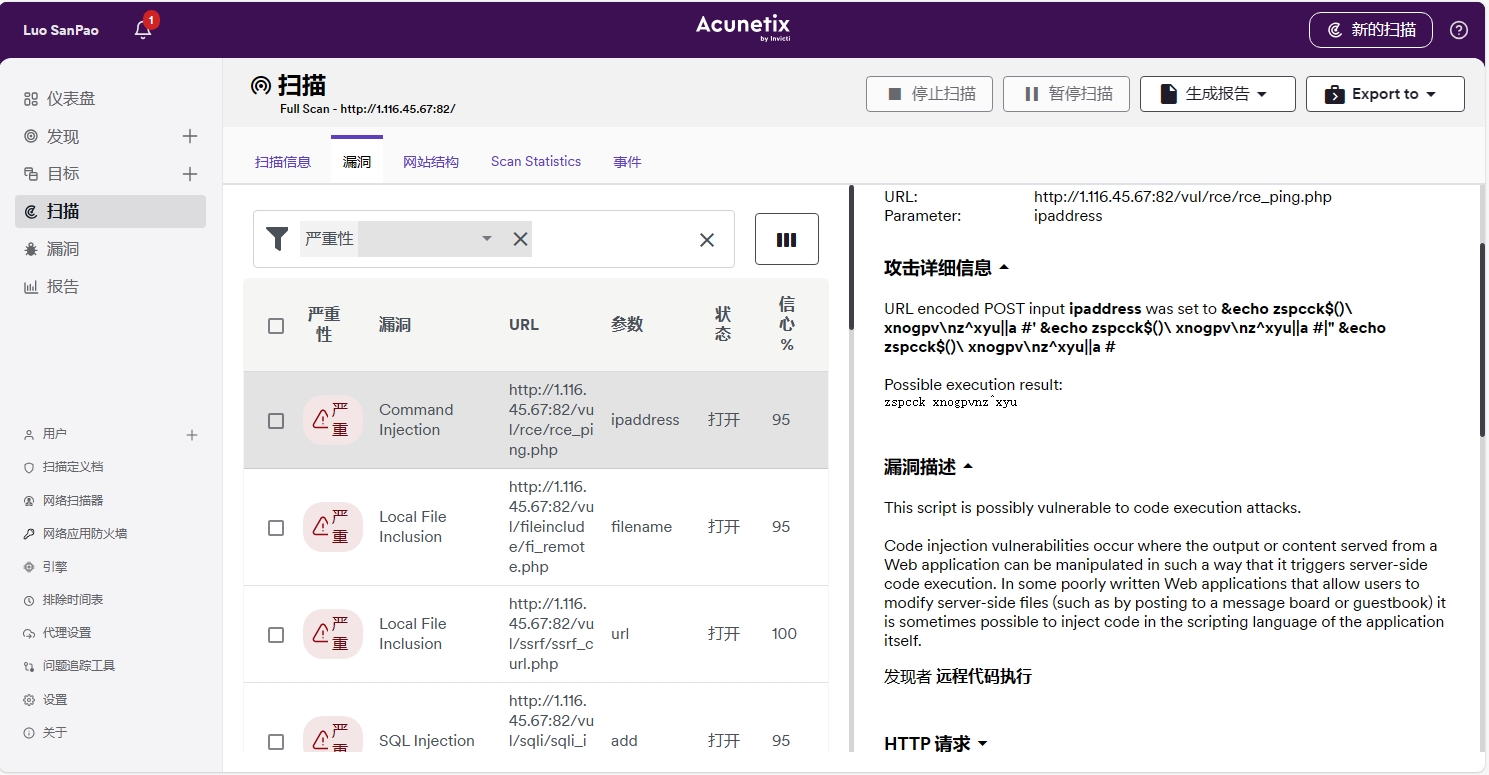Screen dimensions: 1489x775
Task: Click the 仪表盘 dashboard icon in sidebar
Action: [x=31, y=99]
